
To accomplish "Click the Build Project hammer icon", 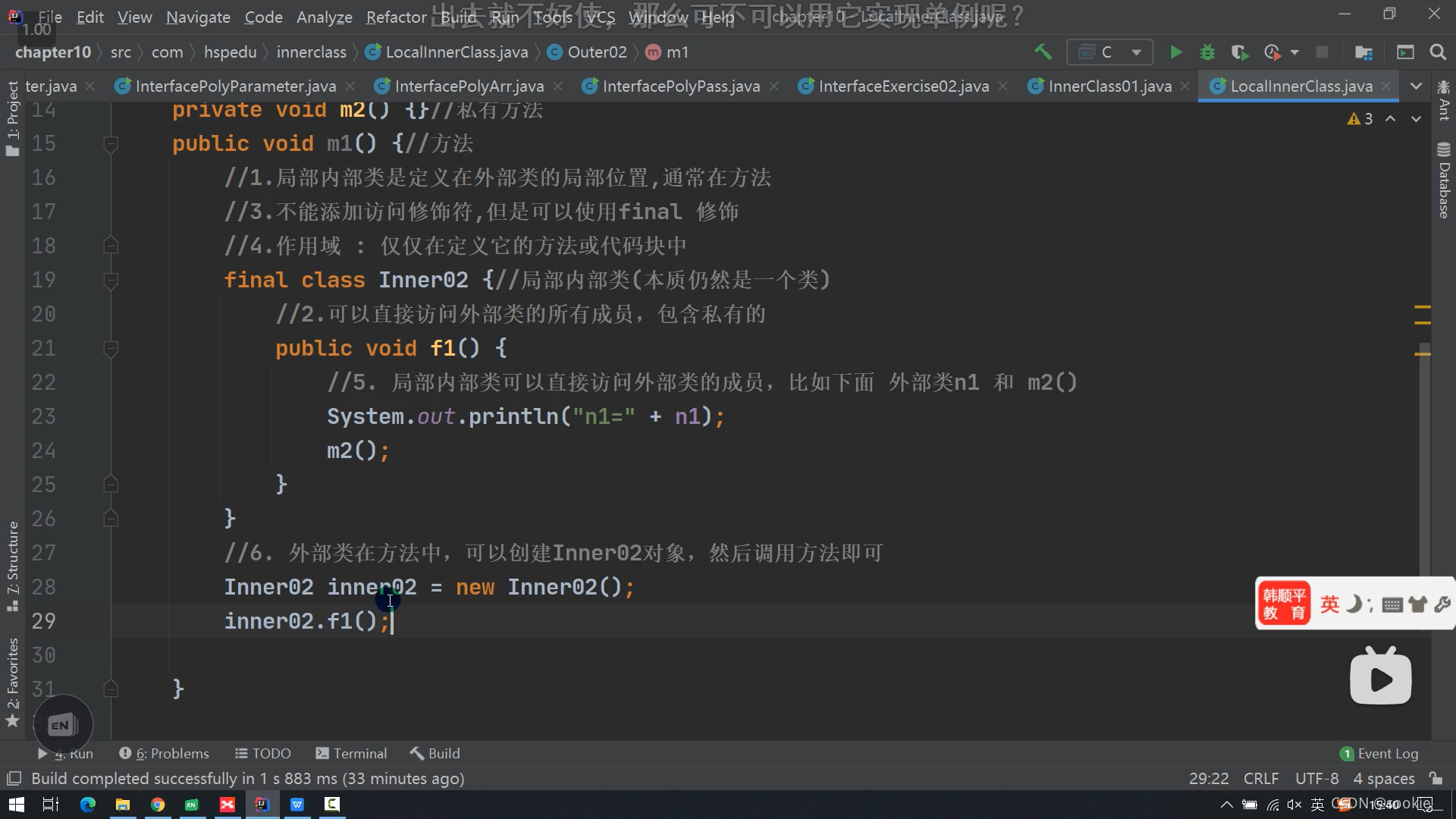I will (1043, 52).
